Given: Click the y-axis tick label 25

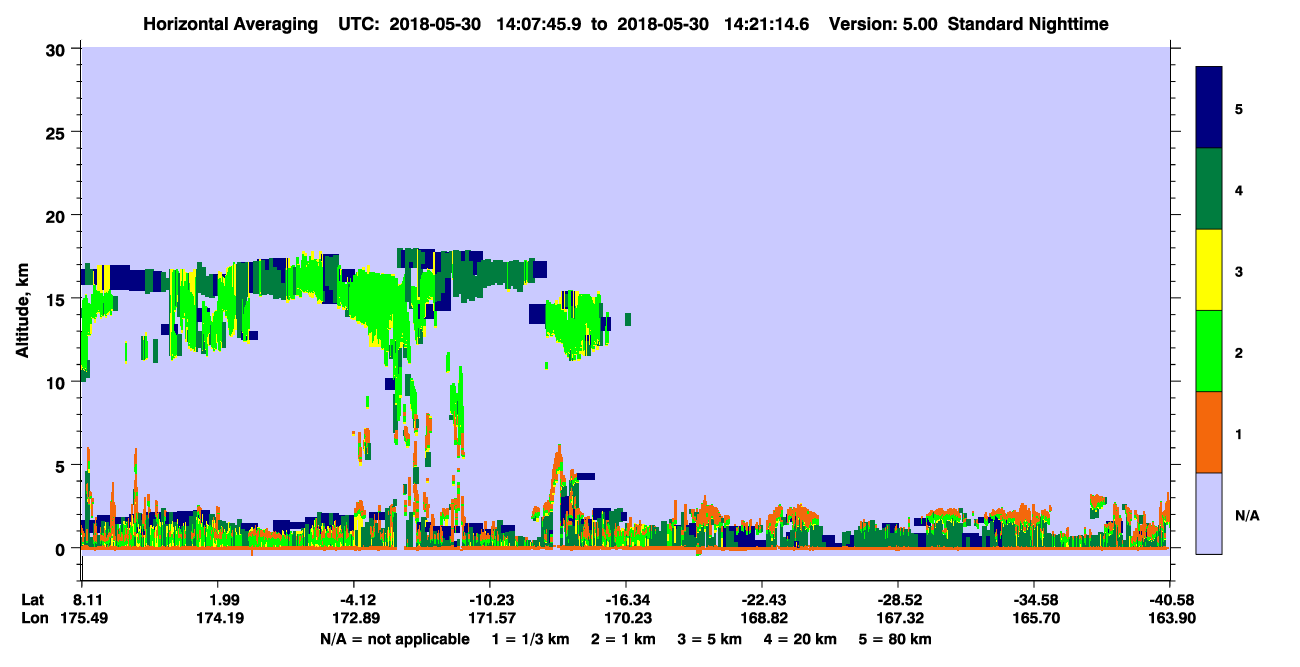Looking at the screenshot, I should point(57,132).
